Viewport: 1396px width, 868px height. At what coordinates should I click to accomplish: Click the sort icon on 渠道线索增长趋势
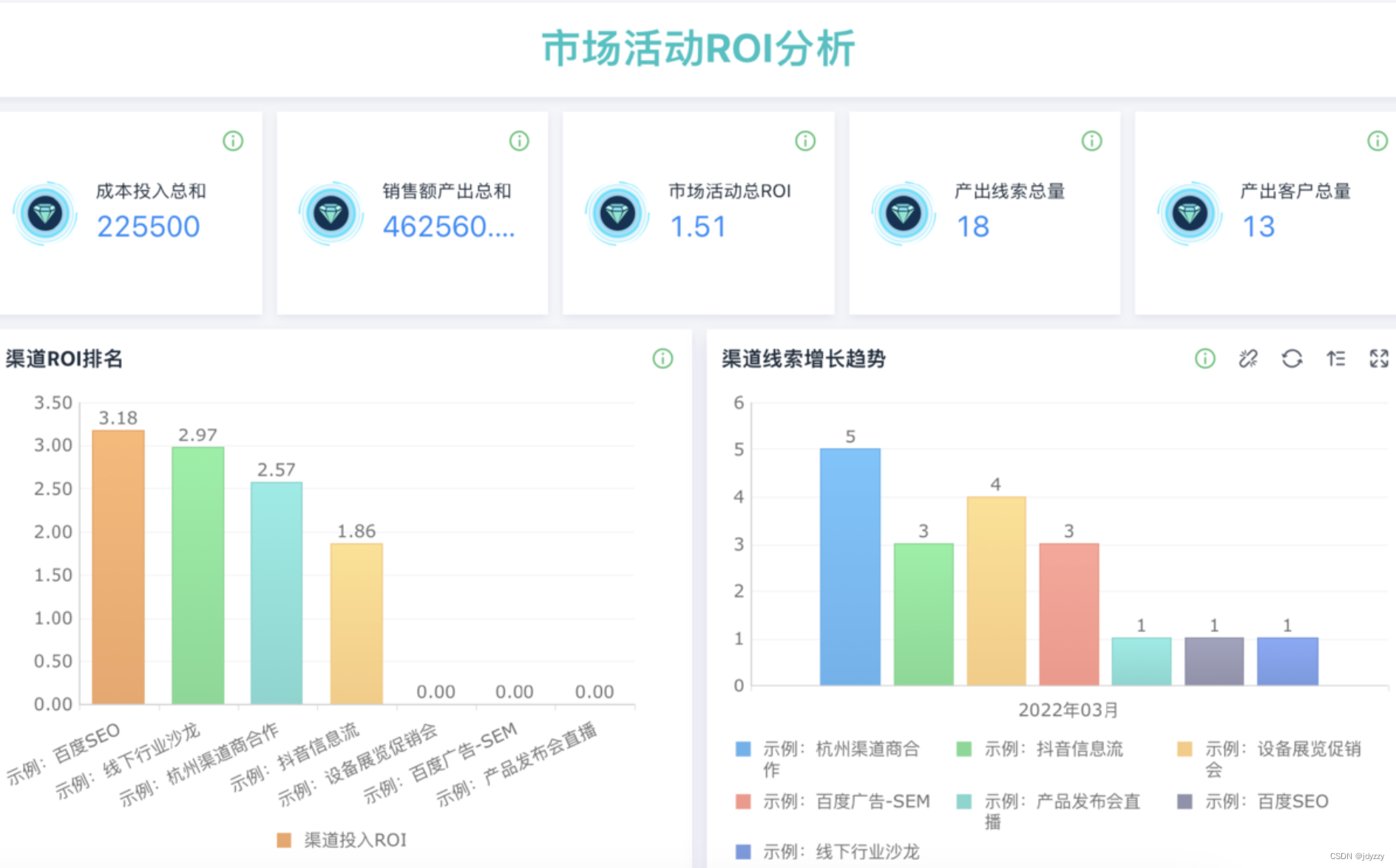click(1335, 359)
